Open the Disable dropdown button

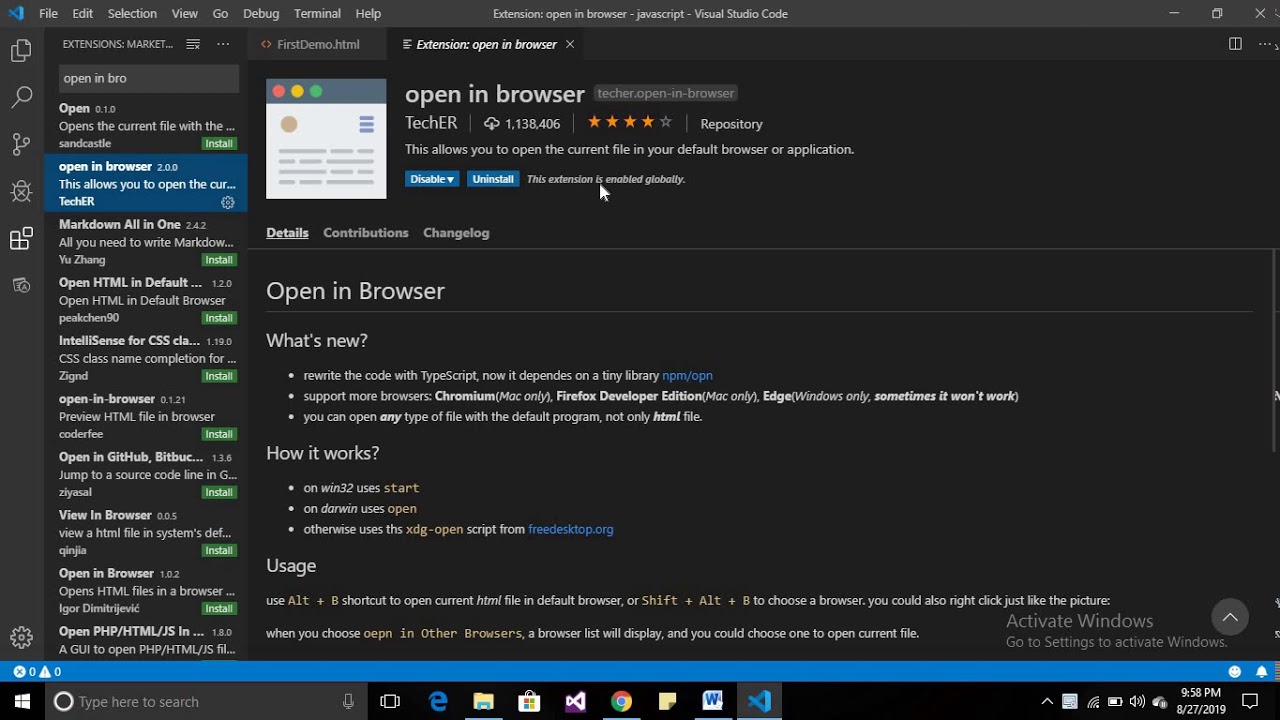[432, 179]
